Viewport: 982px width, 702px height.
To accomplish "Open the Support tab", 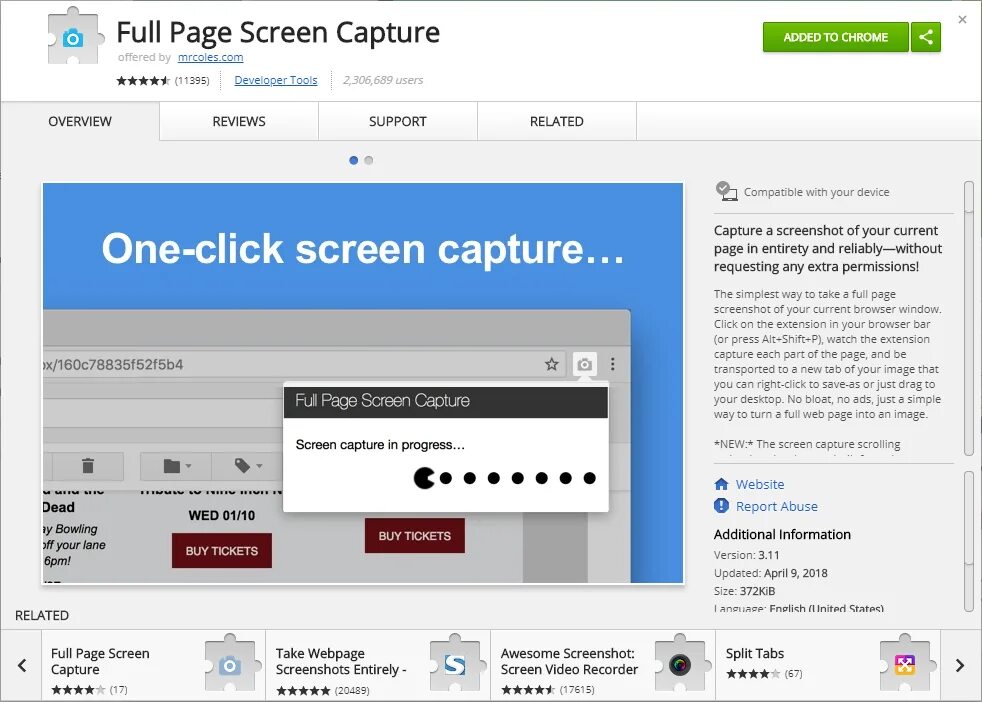I will [397, 121].
